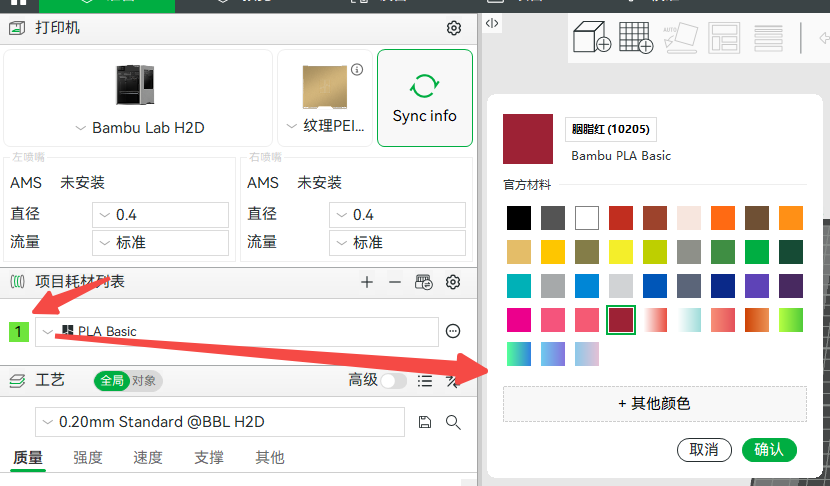Screen dimensions: 830x486
Task: Pick the green-to-blue gradient swatch
Action: coord(519,354)
